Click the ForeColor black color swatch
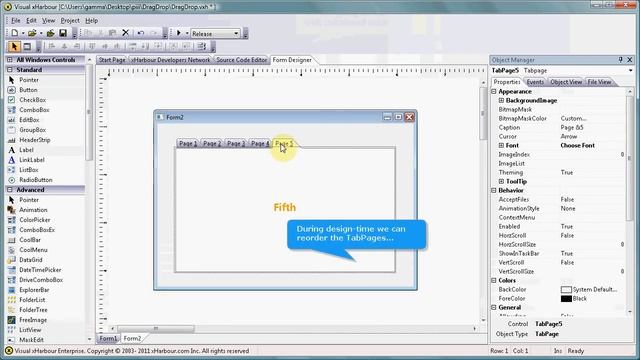 click(x=566, y=298)
